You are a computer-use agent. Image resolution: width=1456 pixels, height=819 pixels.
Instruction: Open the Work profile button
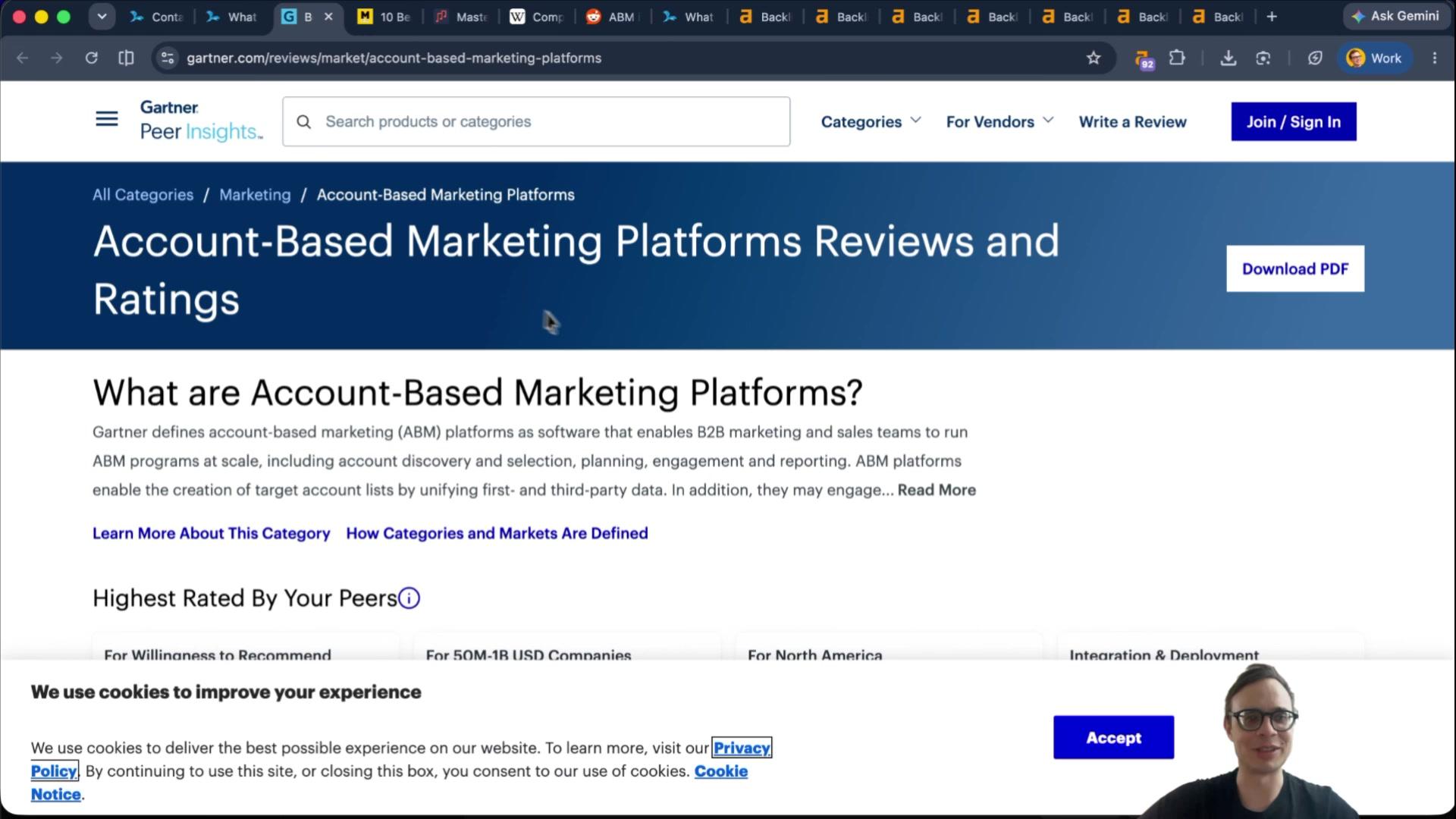[x=1373, y=58]
